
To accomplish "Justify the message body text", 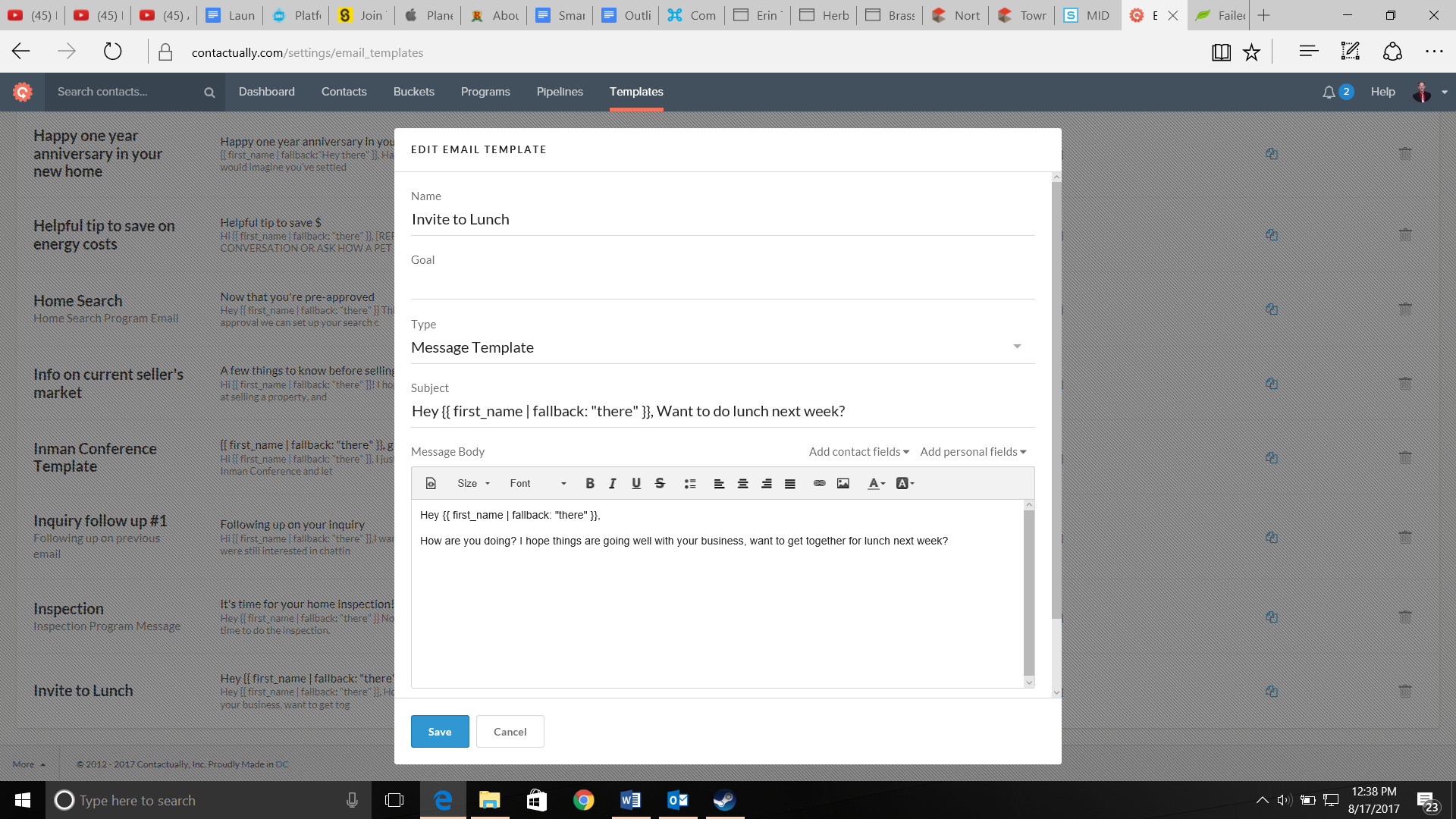I will point(790,483).
